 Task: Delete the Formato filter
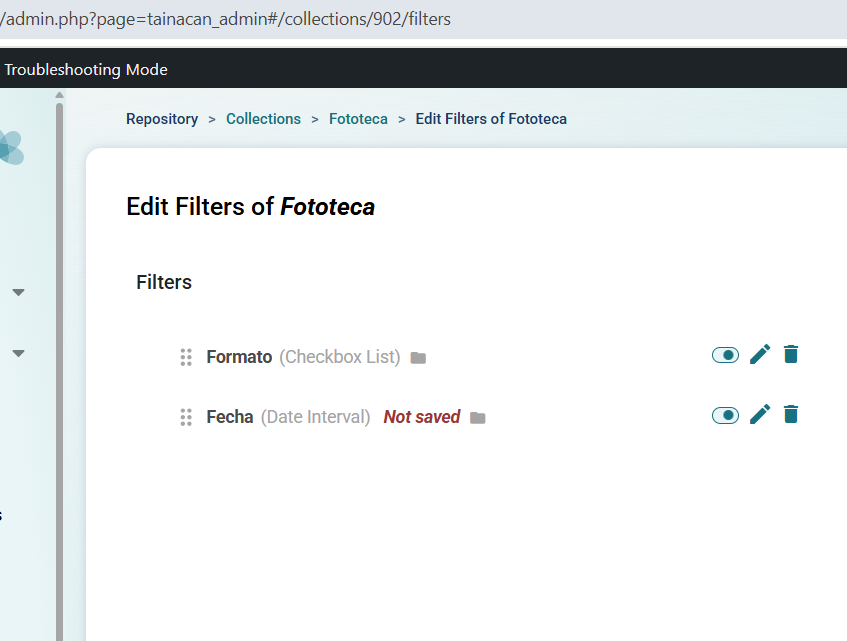coord(791,354)
